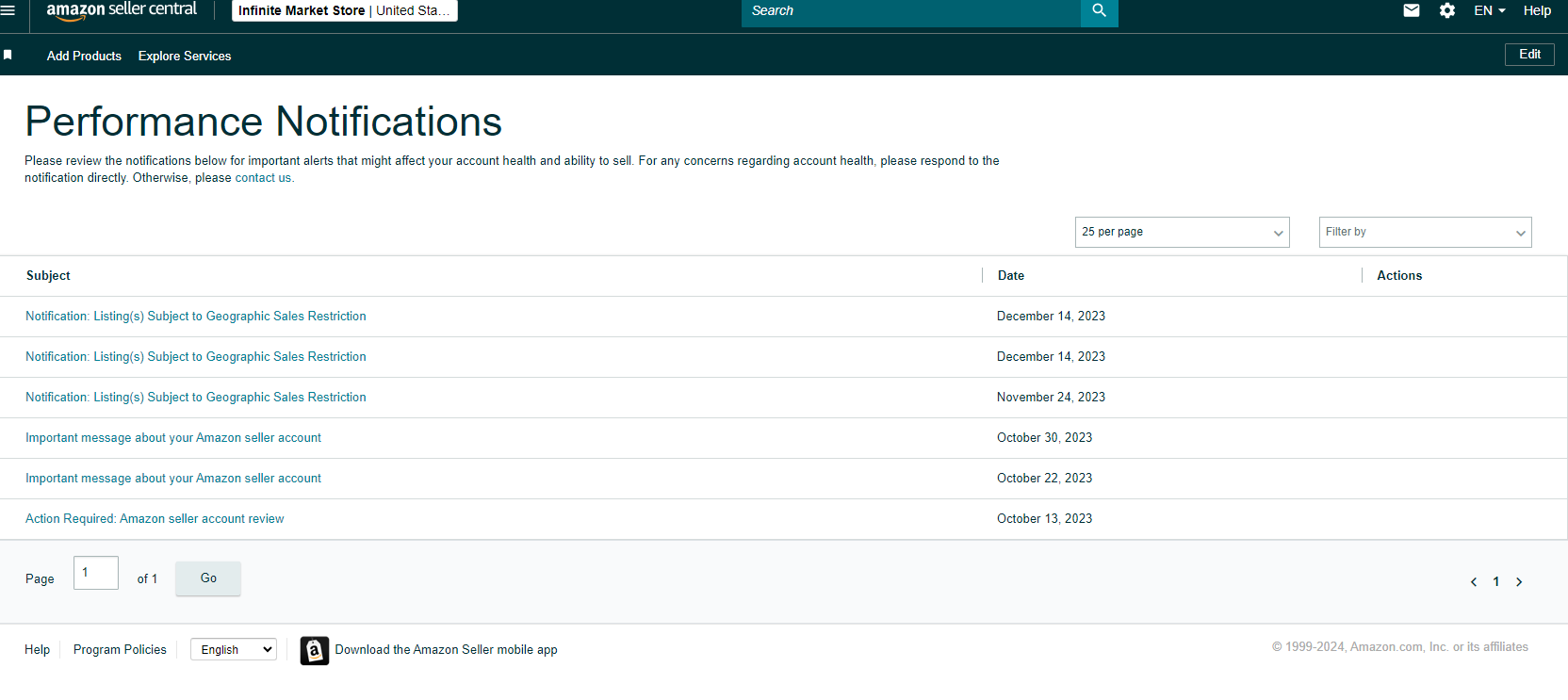Click the Date column header

1011,276
